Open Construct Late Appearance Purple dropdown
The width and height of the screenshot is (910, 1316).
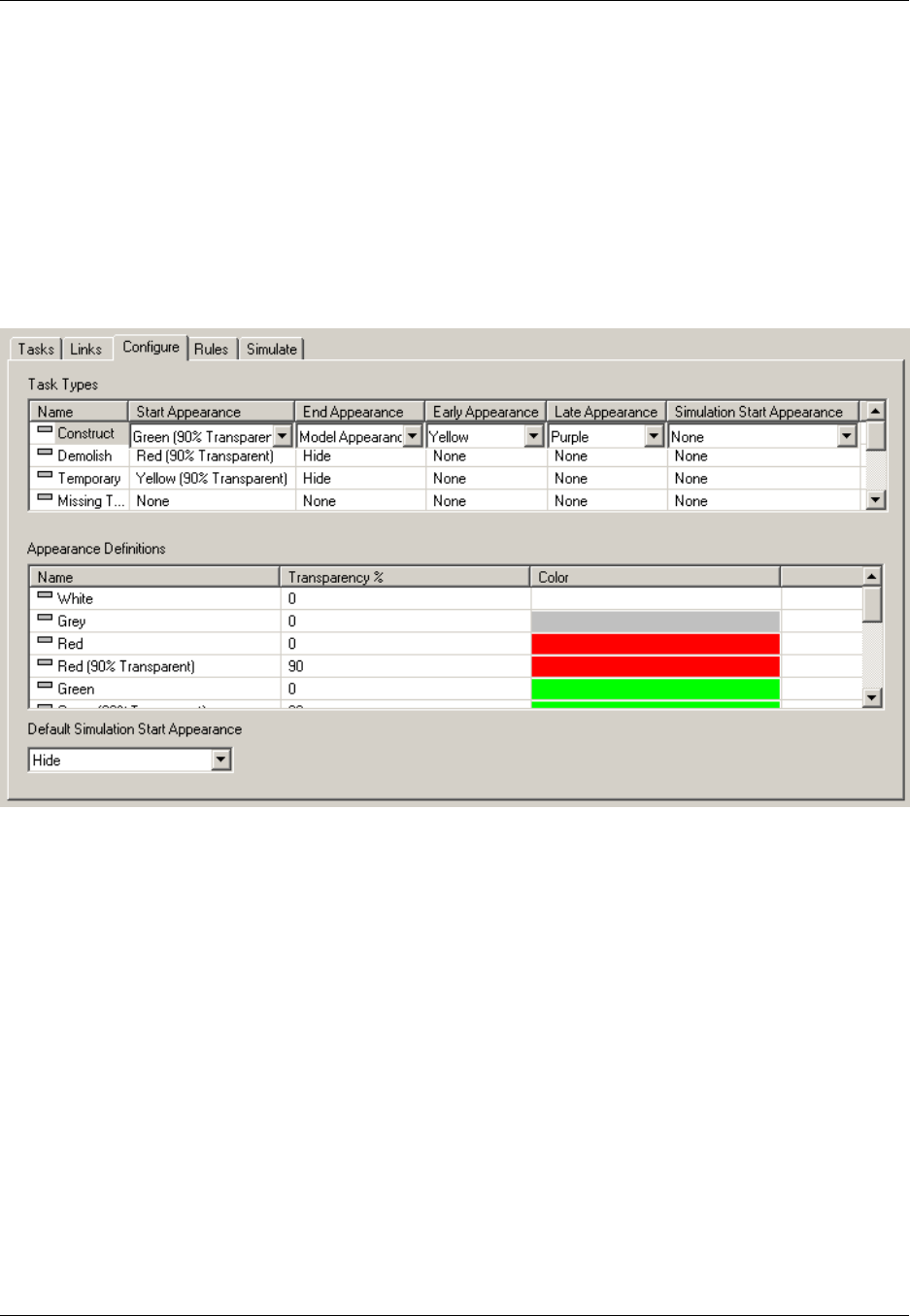pyautogui.click(x=654, y=437)
